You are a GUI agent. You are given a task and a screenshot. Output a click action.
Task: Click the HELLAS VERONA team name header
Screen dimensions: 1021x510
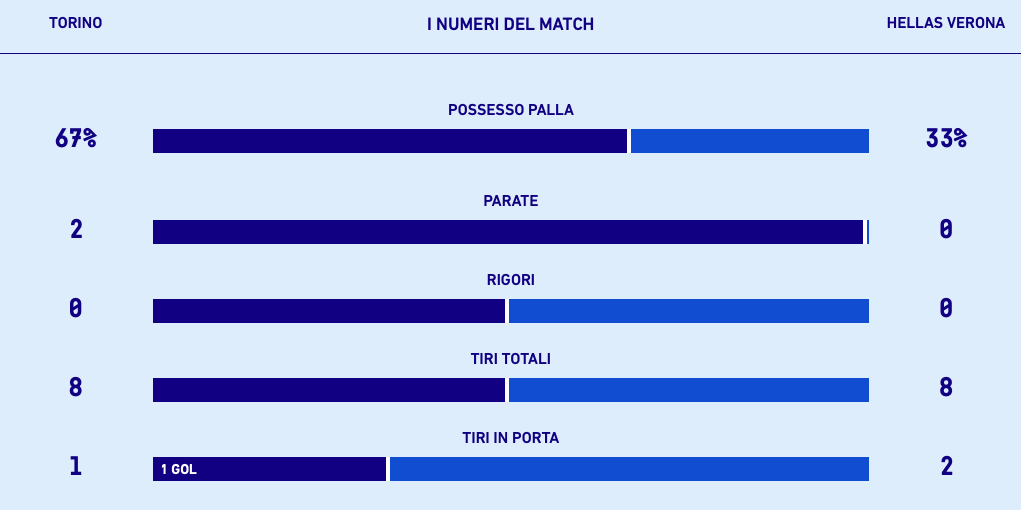tap(945, 23)
